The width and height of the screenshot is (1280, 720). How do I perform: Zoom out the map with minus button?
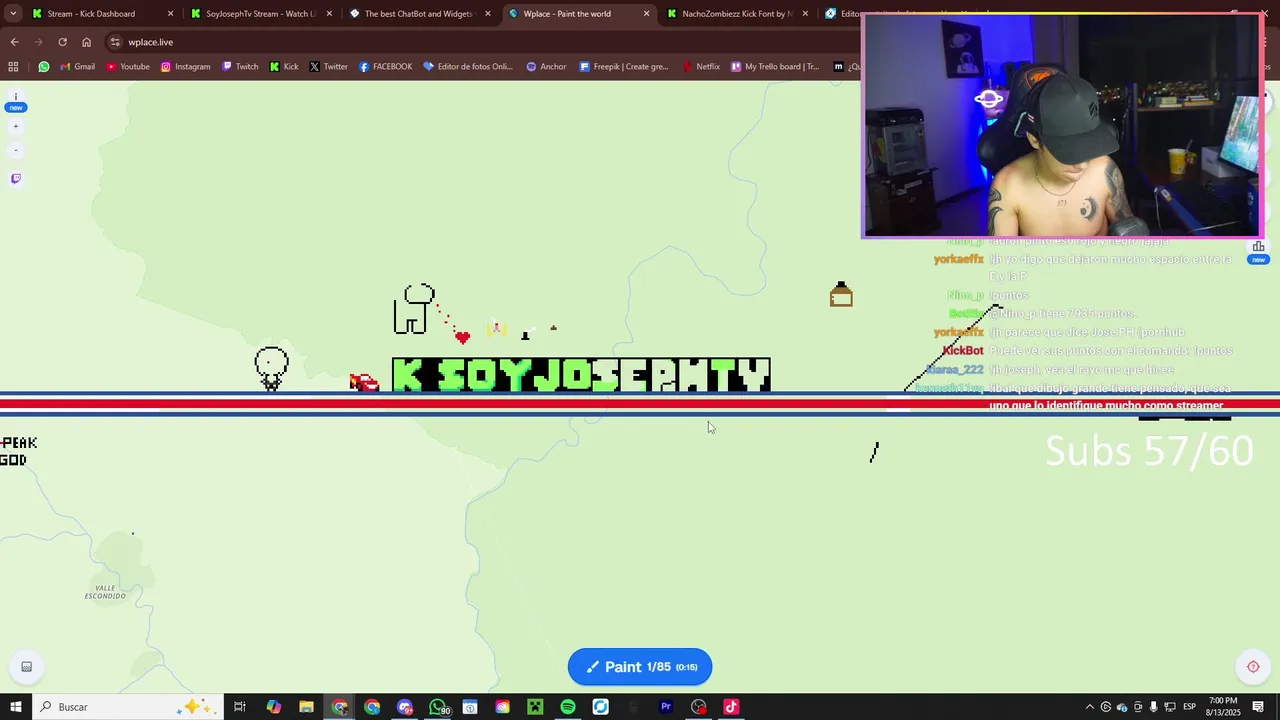(x=15, y=151)
